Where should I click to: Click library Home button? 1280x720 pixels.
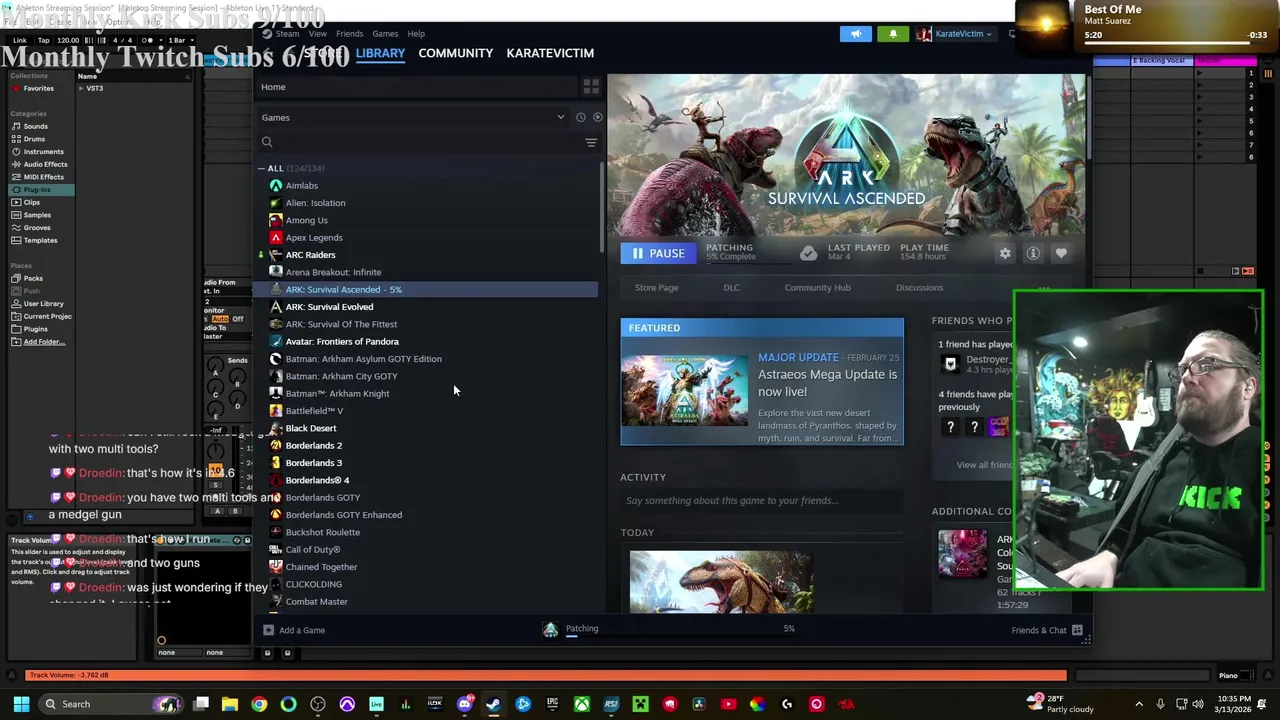273,87
